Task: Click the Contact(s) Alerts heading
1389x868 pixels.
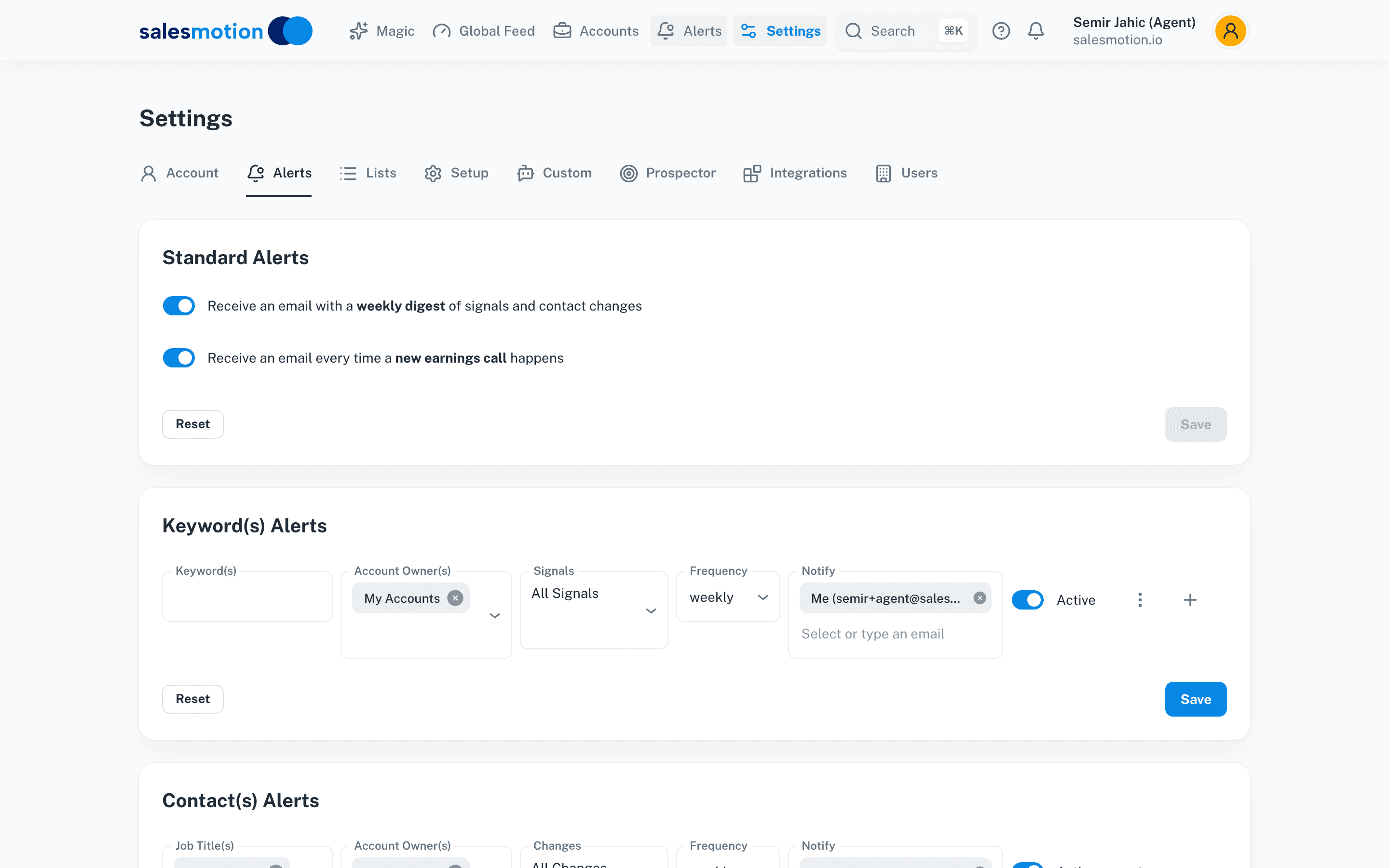Action: pyautogui.click(x=241, y=801)
